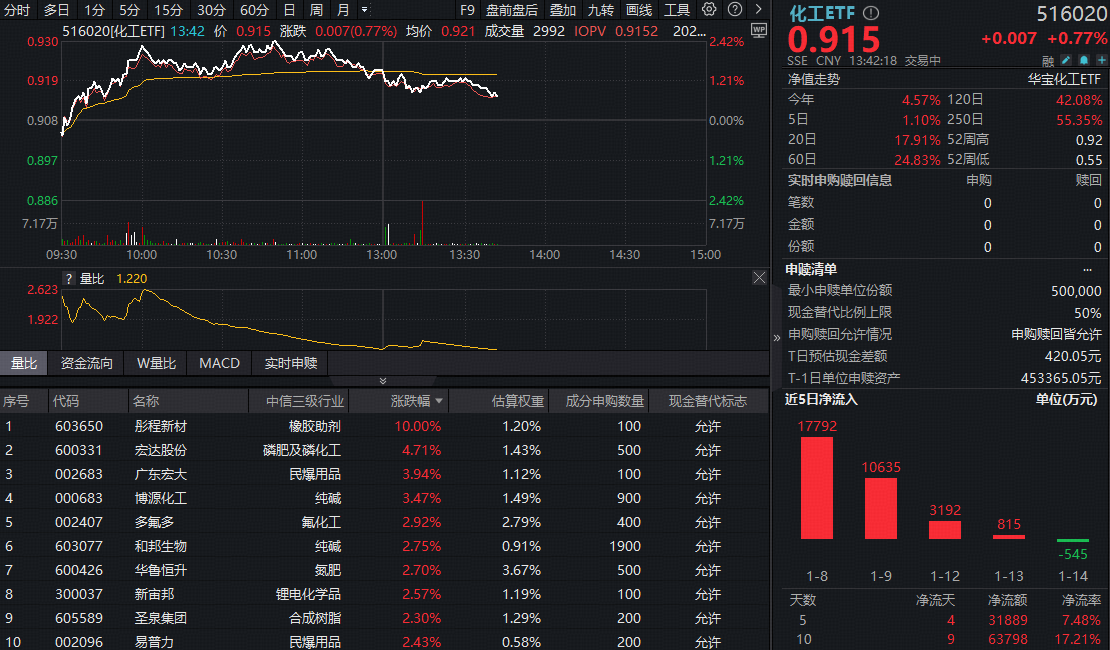1110x650 pixels.
Task: Switch to the 资金流向 tab
Action: coord(86,364)
